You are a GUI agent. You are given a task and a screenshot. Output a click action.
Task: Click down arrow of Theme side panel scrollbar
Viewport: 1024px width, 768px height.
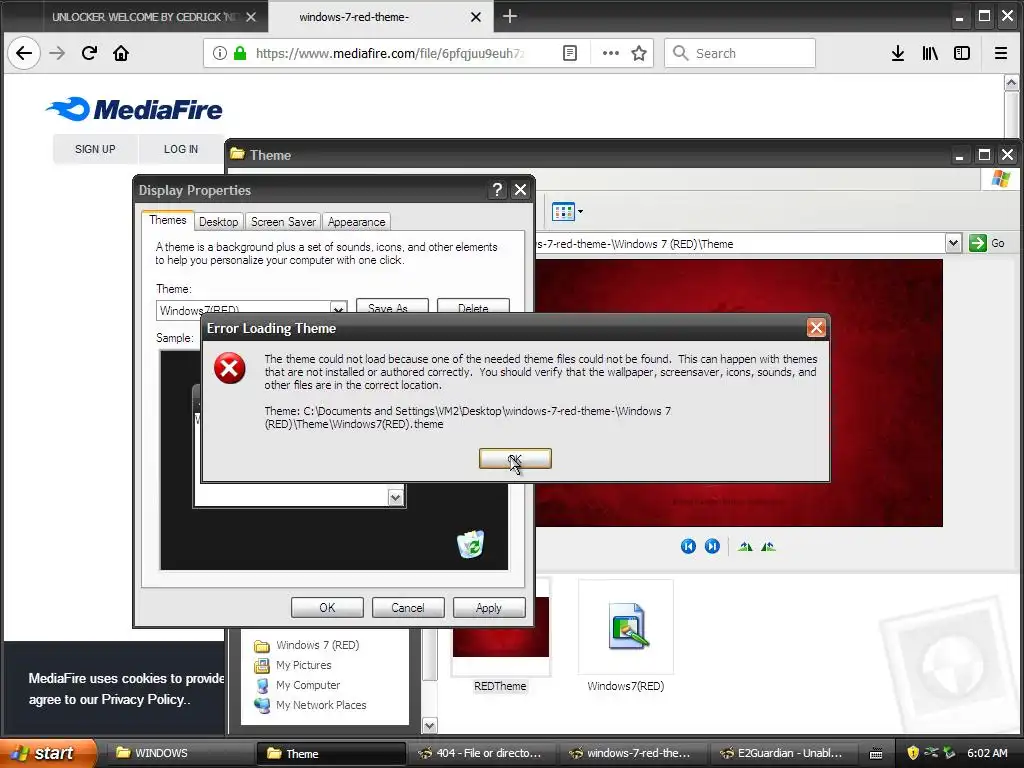point(429,725)
